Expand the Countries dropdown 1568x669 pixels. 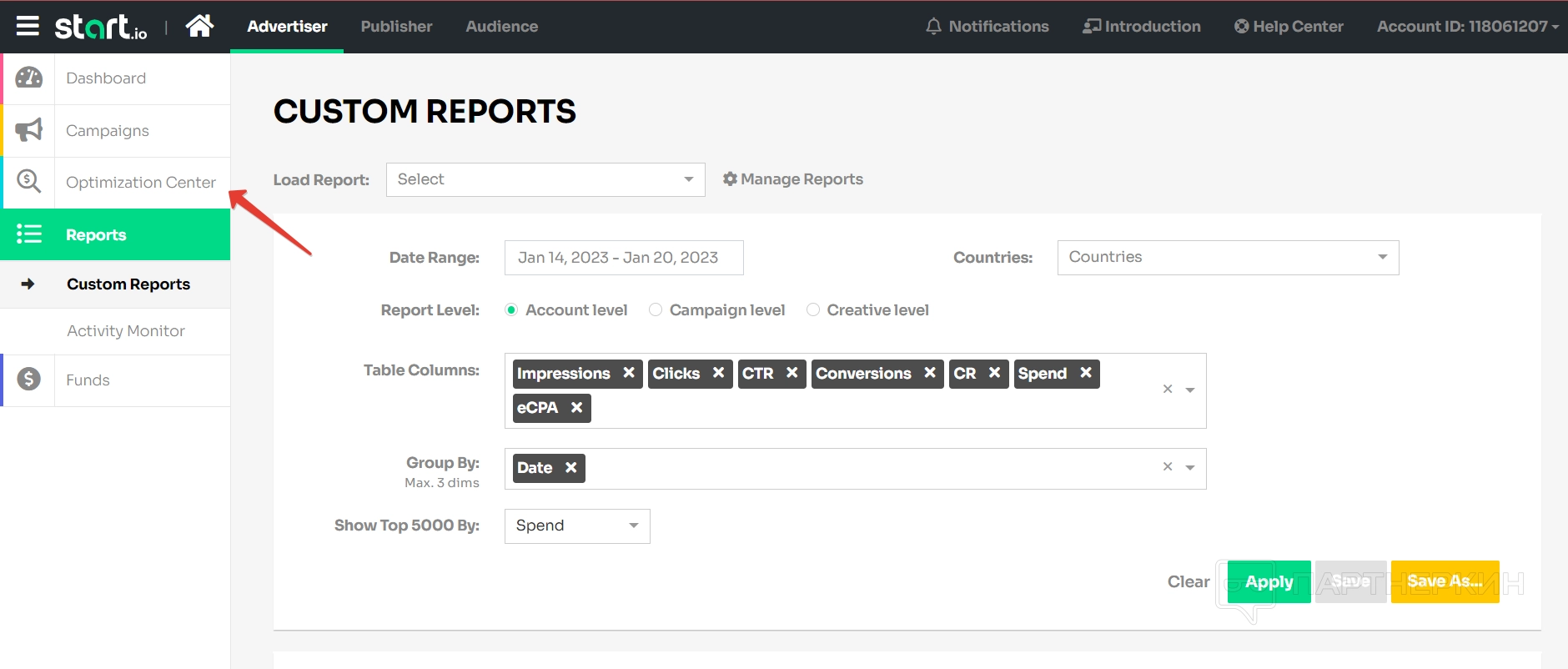point(1227,258)
